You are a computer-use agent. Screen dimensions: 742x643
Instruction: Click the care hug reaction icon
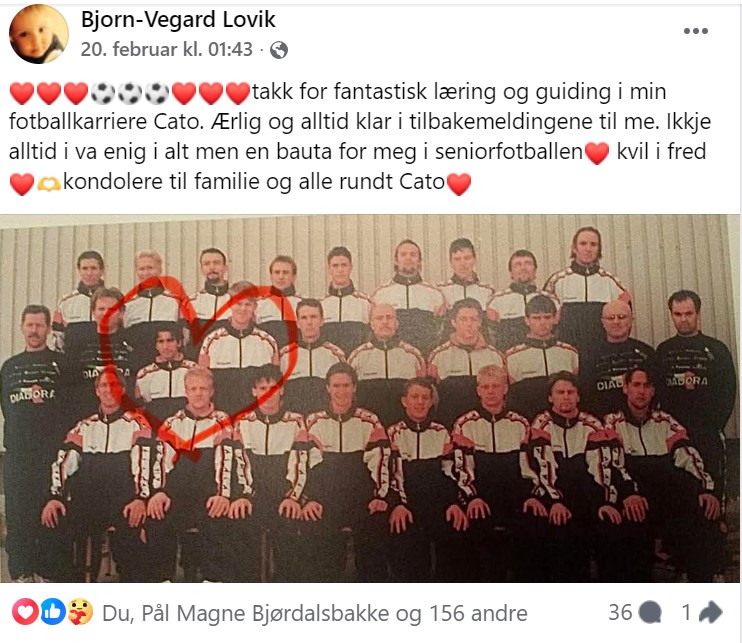coord(80,612)
